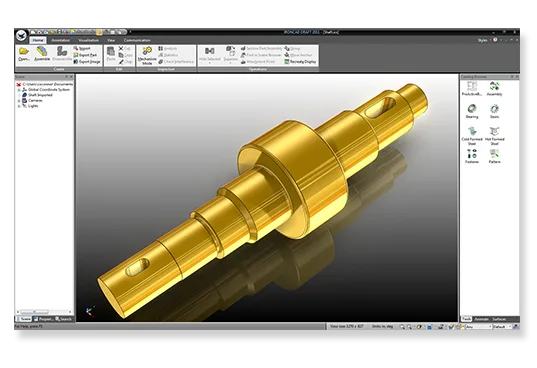The image size is (537, 368).
Task: Click the Disassemble tool icon
Action: 62,51
